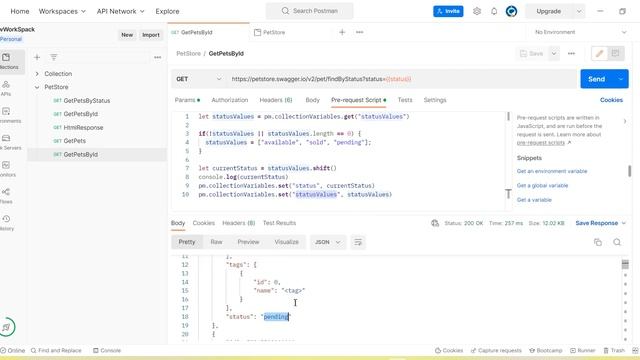Open request more actions ellipsis next to Save

pos(571,53)
